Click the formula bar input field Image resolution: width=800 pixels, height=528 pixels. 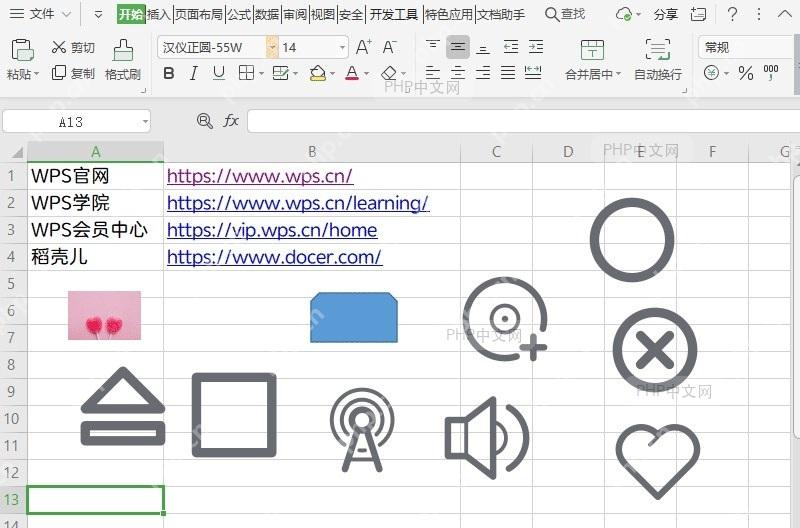[523, 121]
